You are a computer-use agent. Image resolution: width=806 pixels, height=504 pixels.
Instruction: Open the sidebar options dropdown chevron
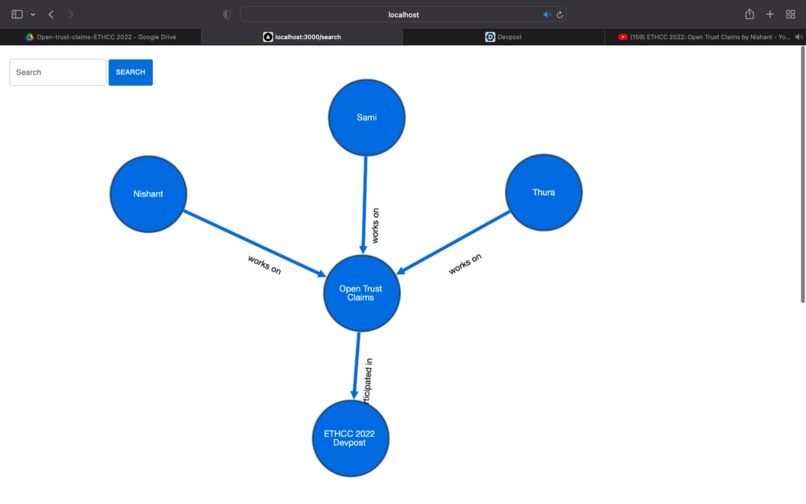[33, 15]
